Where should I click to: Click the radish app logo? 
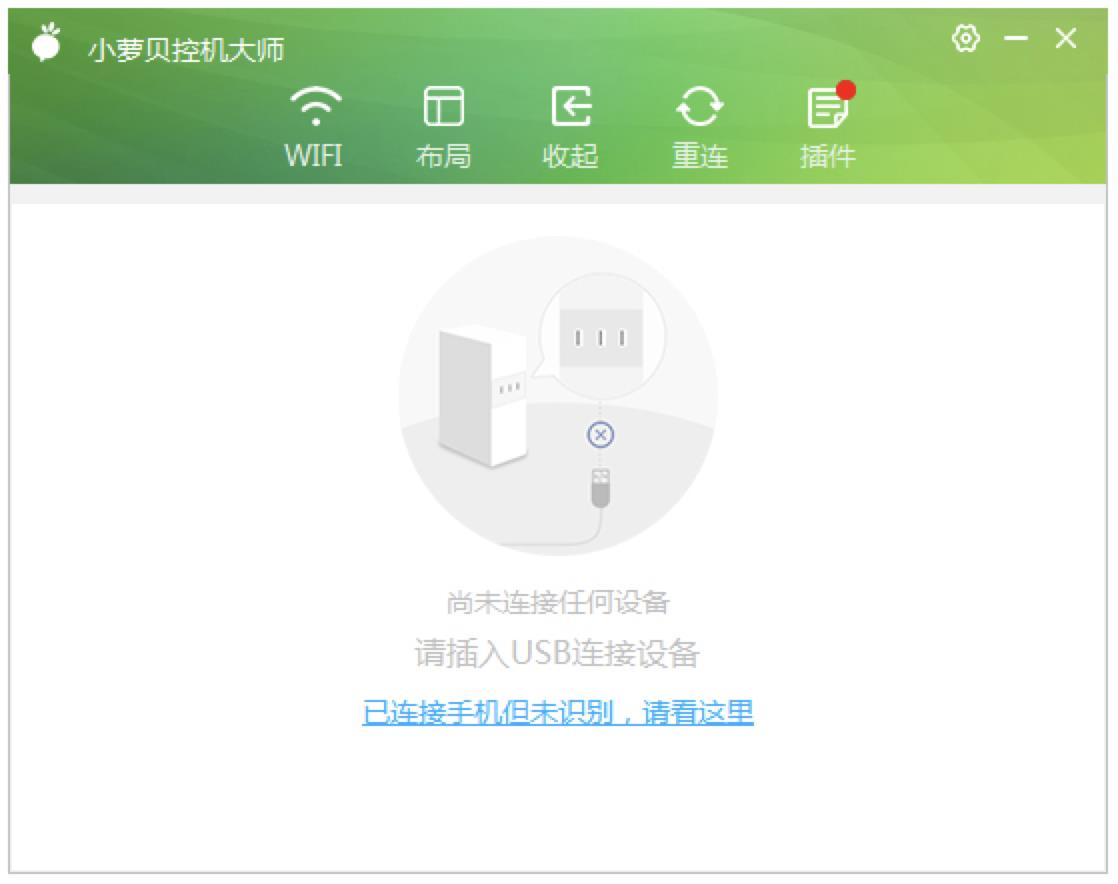click(47, 42)
